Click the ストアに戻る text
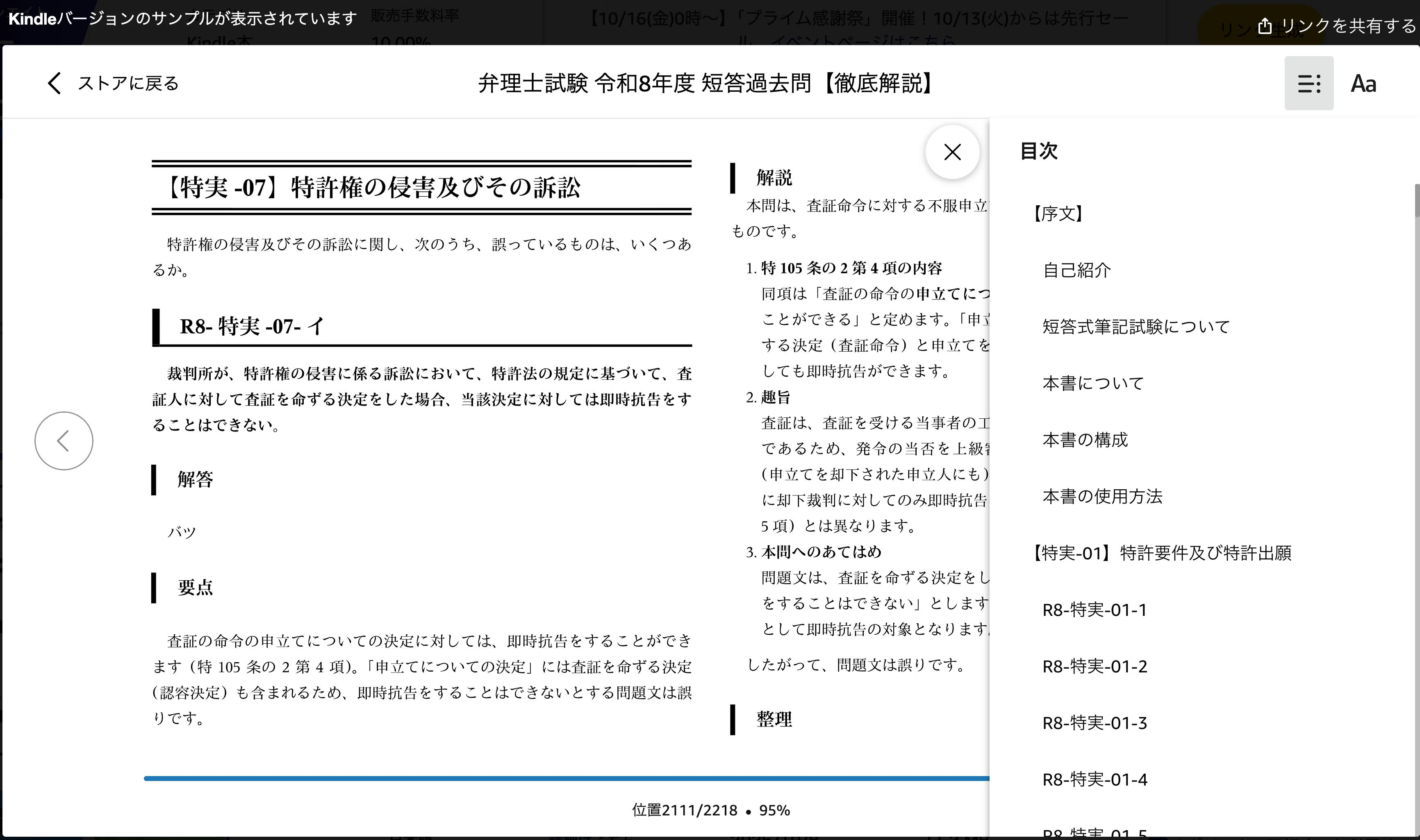This screenshot has height=840, width=1420. pyautogui.click(x=128, y=83)
